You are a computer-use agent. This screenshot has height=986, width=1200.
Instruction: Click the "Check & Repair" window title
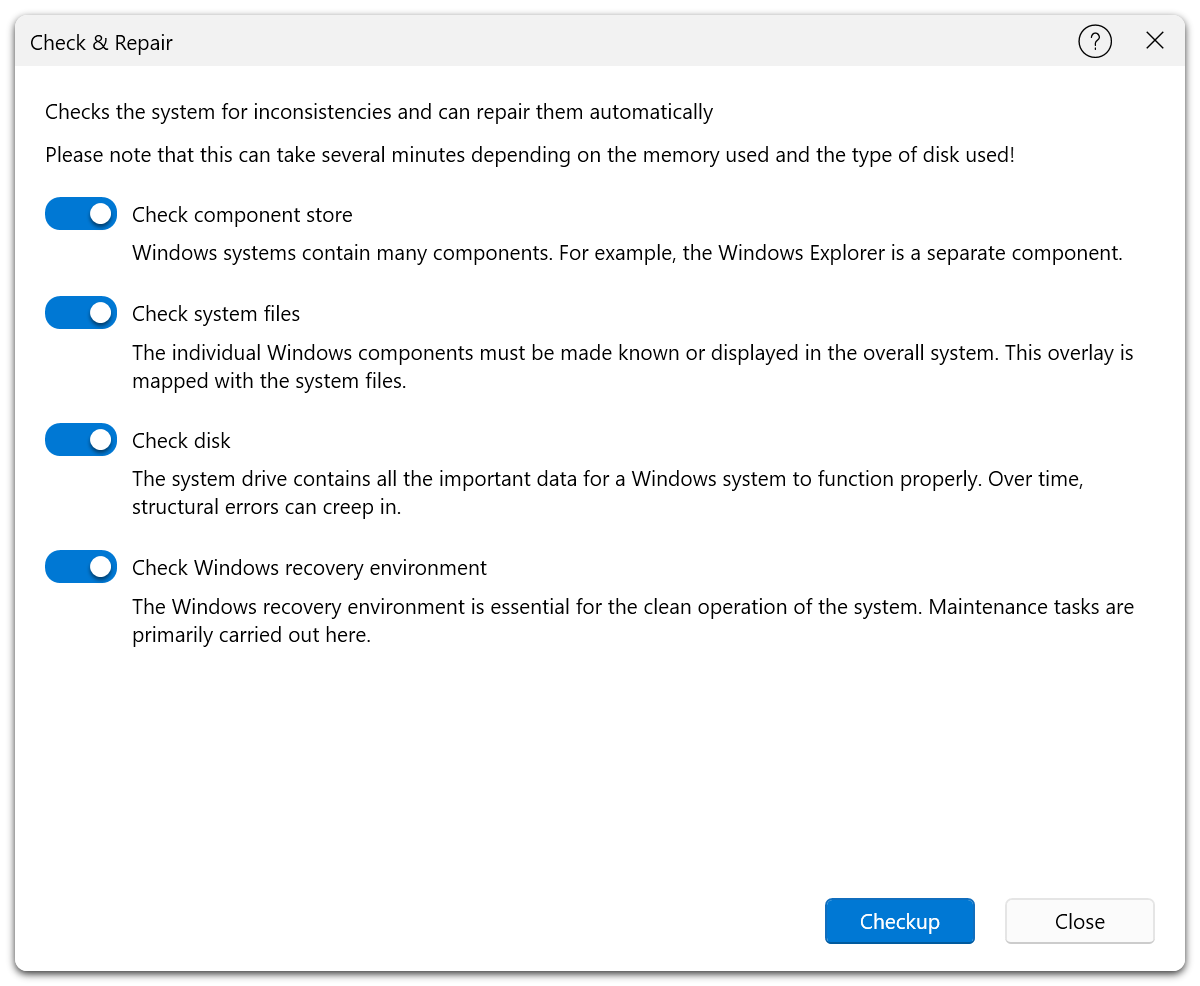(x=101, y=43)
